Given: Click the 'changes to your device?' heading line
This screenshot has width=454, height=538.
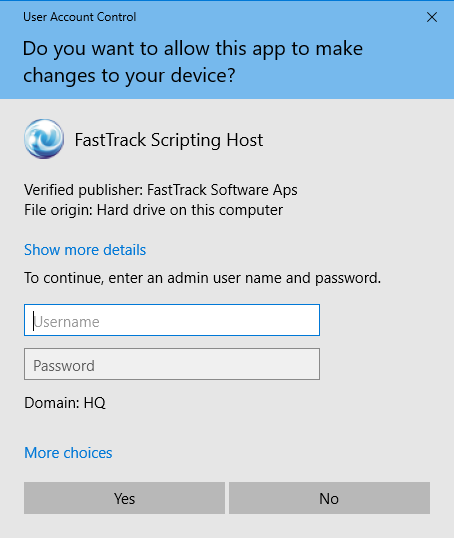Looking at the screenshot, I should [x=129, y=75].
